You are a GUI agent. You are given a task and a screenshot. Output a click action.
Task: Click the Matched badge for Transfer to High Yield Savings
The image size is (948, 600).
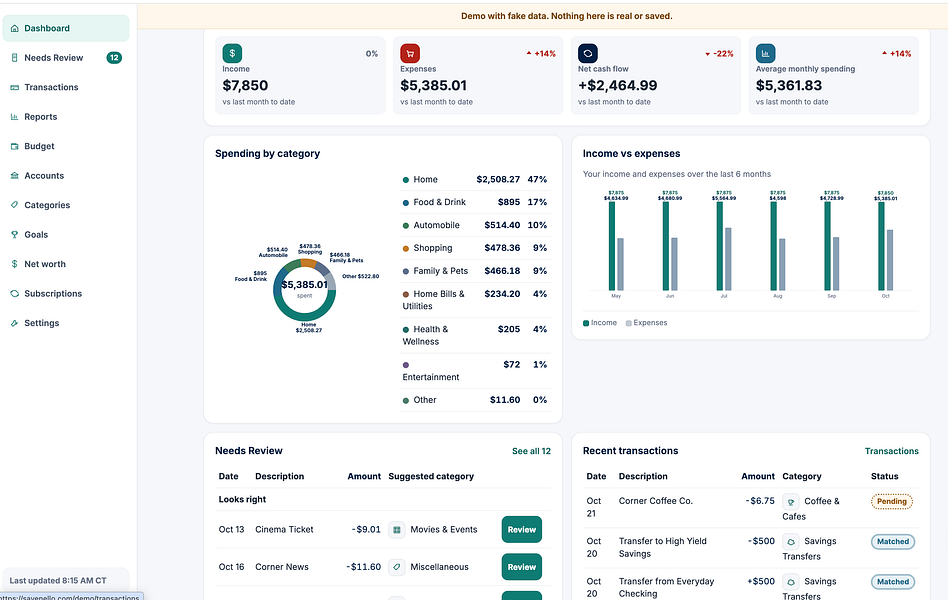[893, 542]
